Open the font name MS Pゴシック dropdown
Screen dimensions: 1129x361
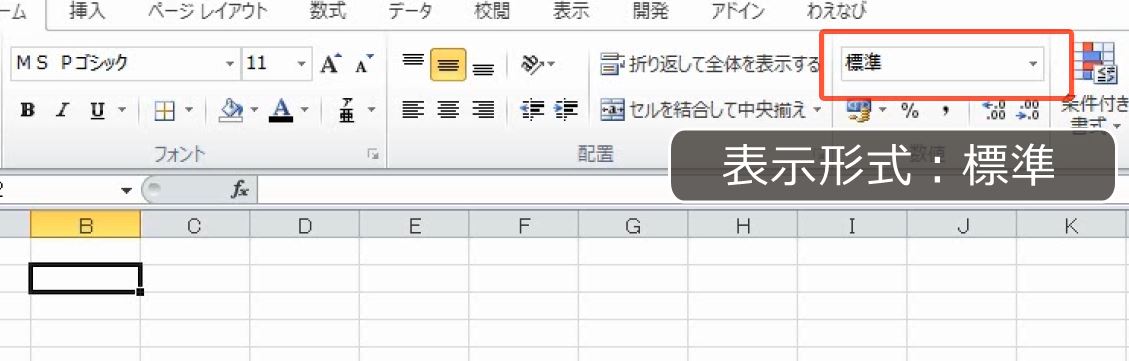tap(230, 63)
